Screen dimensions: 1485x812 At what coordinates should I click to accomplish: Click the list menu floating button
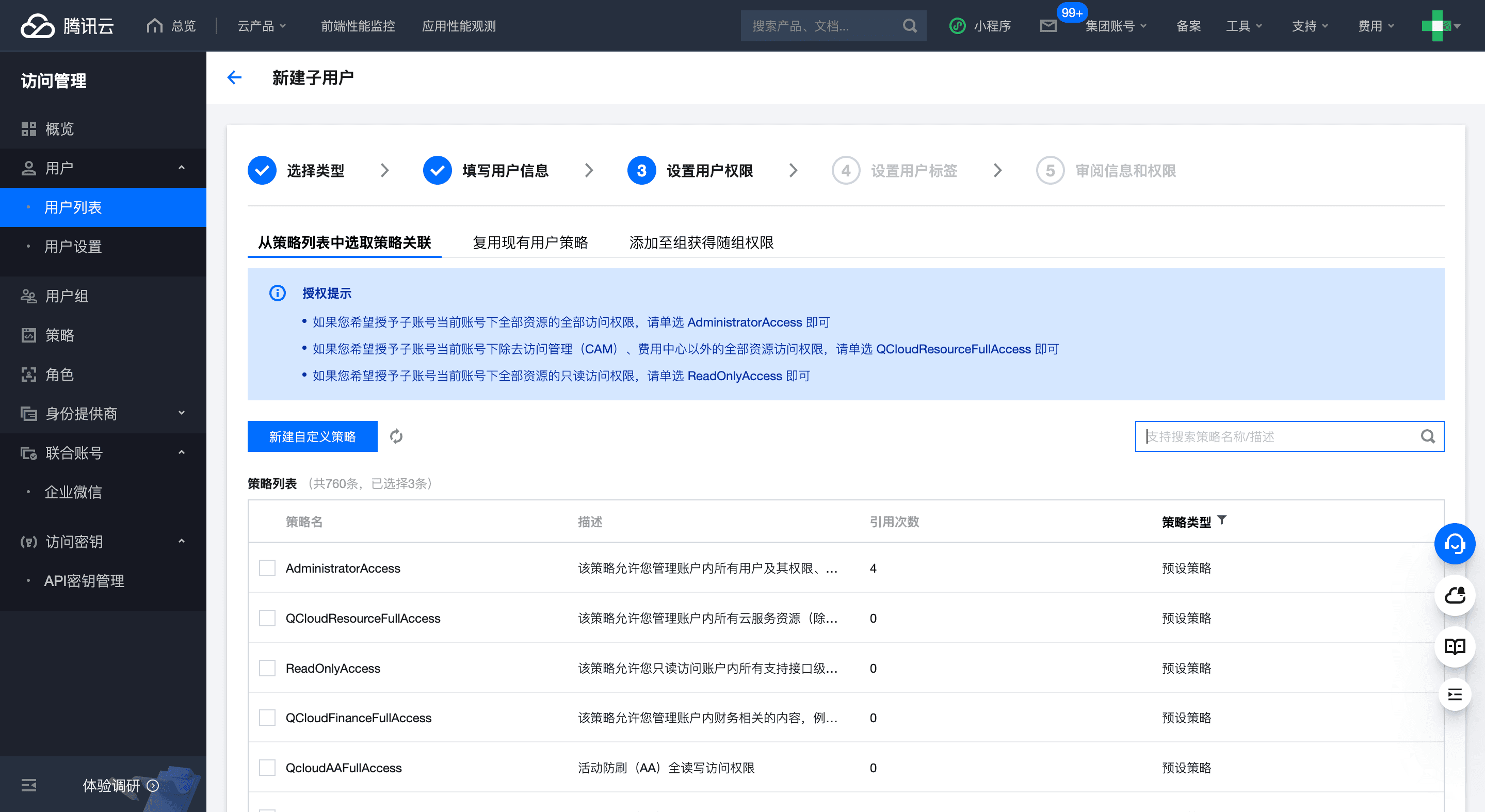tap(1455, 694)
